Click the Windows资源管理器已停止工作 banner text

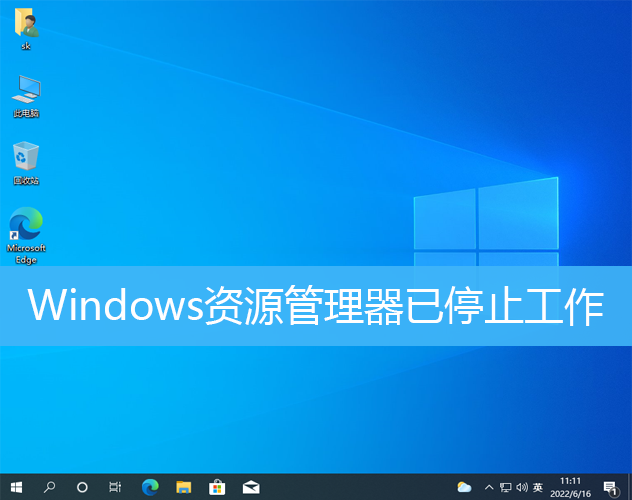[x=316, y=306]
